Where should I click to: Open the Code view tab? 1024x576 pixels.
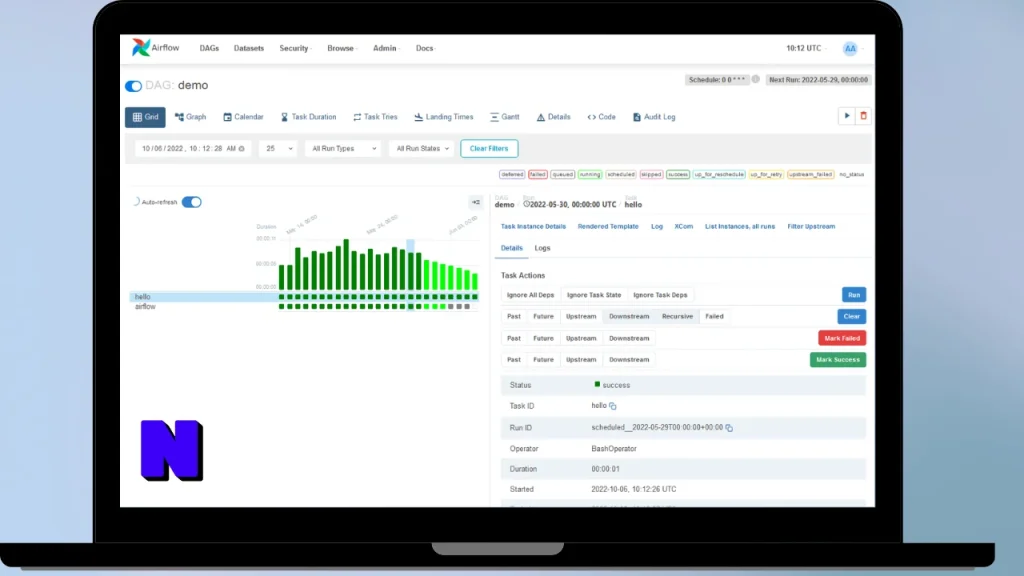(x=601, y=117)
